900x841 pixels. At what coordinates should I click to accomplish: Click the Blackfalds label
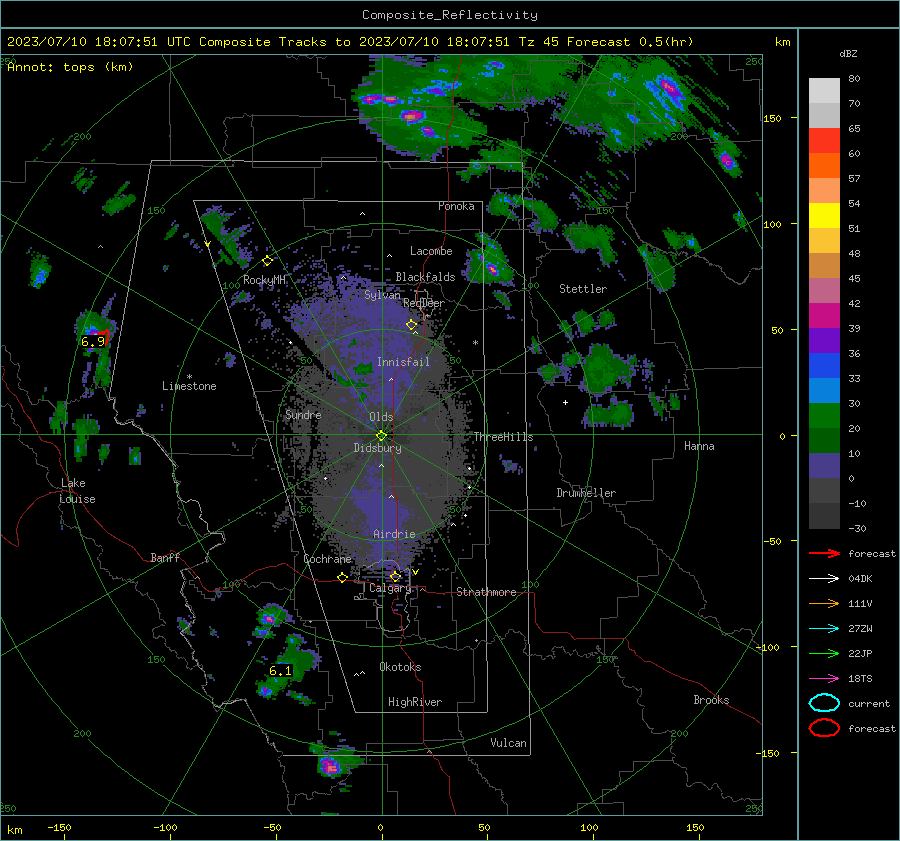425,277
